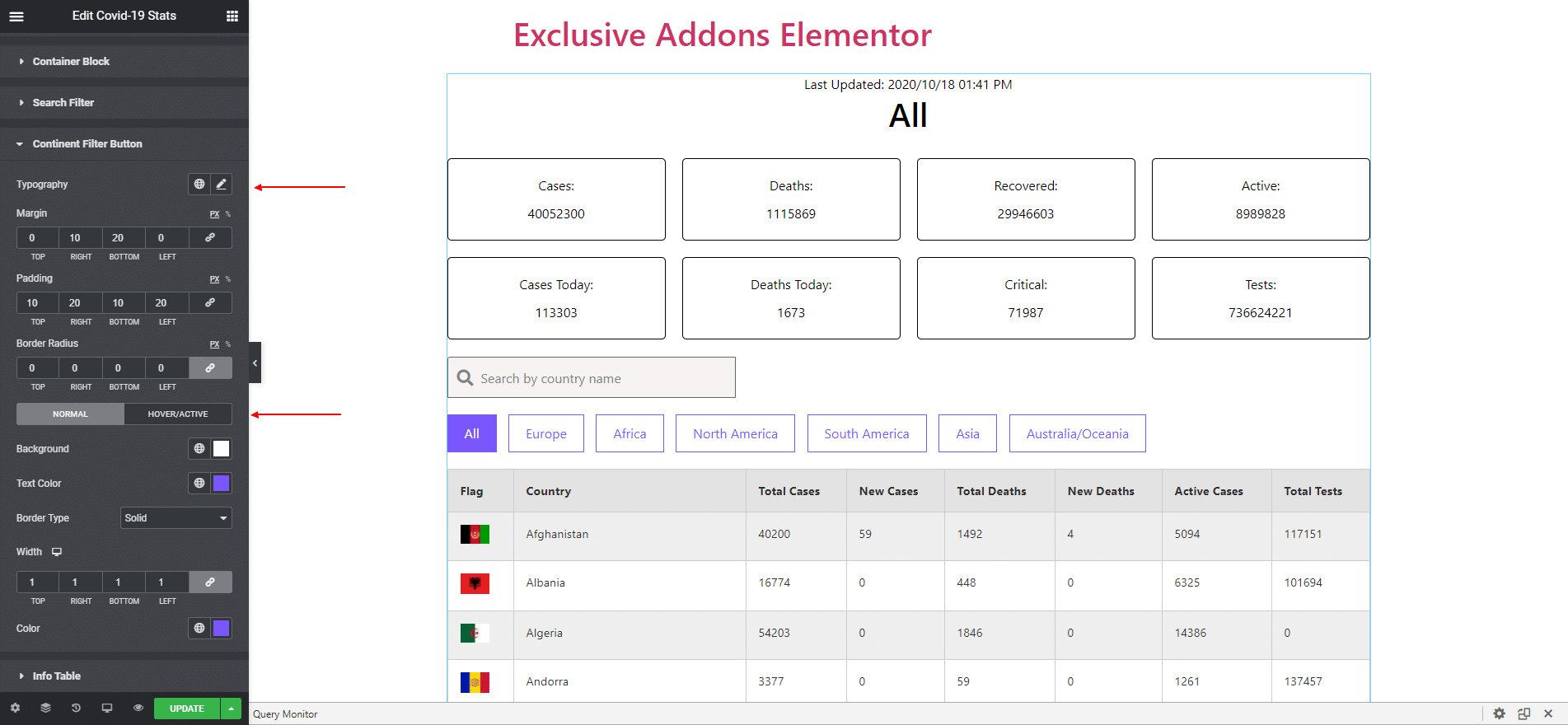This screenshot has height=725, width=1568.
Task: Switch to Responsive Mode icon
Action: coord(106,708)
